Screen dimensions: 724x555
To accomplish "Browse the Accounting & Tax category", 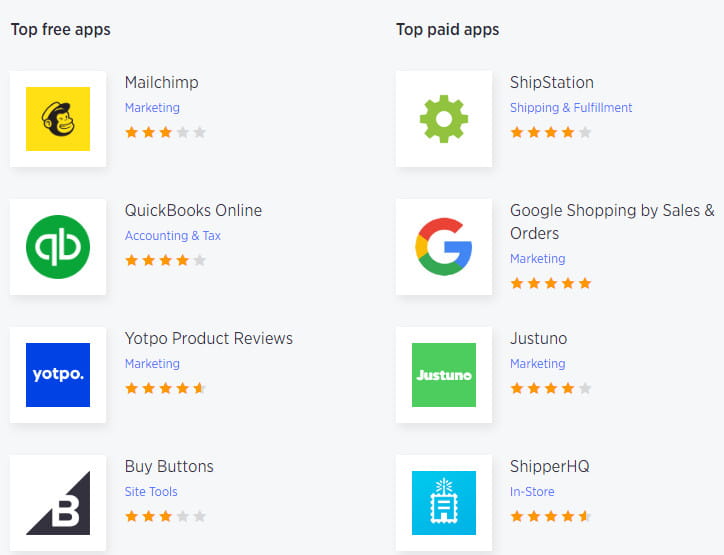I will tap(172, 236).
